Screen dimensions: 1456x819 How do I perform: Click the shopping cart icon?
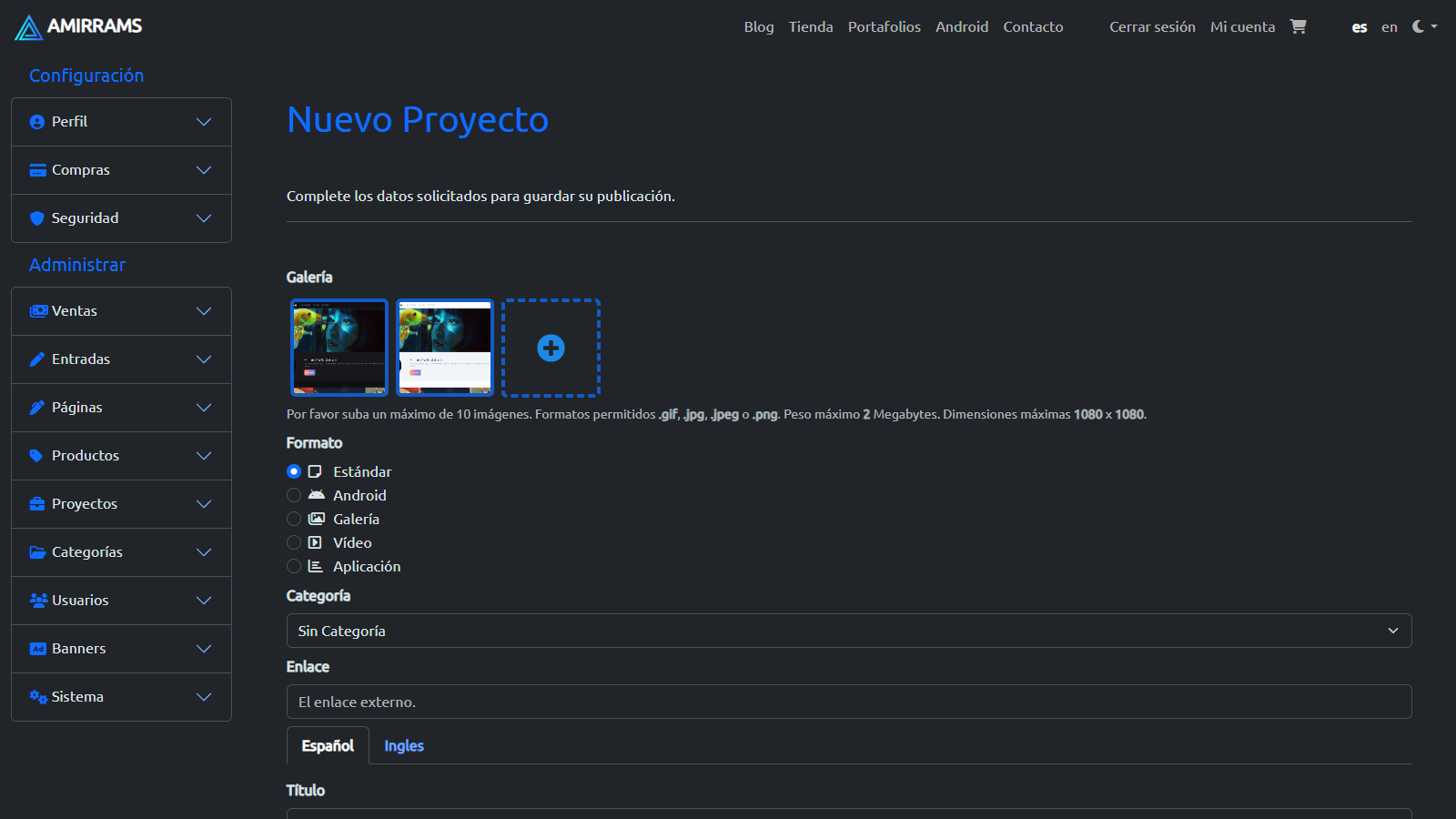[1298, 26]
